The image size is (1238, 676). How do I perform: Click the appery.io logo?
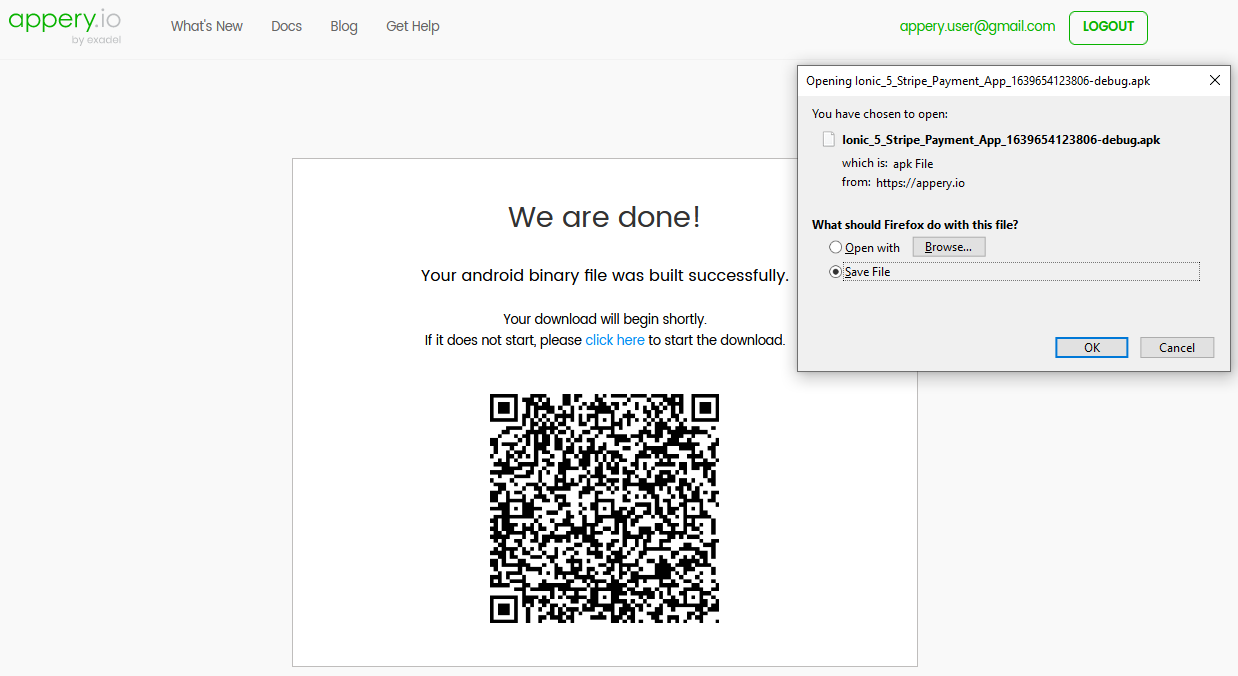(x=65, y=25)
